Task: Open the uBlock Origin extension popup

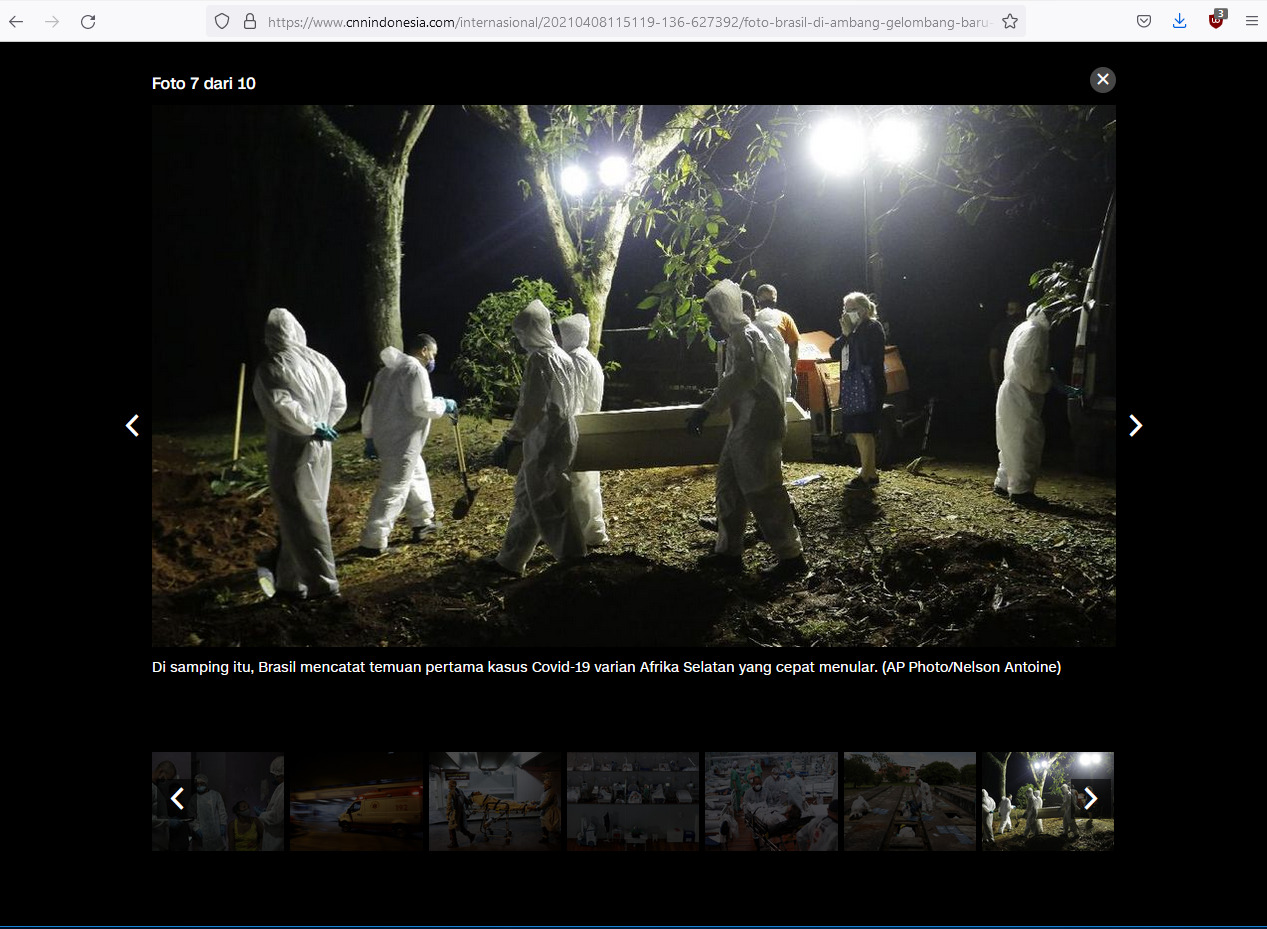Action: (x=1216, y=20)
